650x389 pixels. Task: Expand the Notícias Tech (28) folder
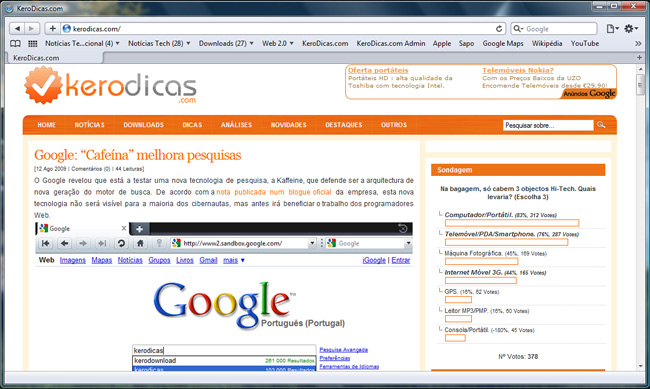coord(159,44)
